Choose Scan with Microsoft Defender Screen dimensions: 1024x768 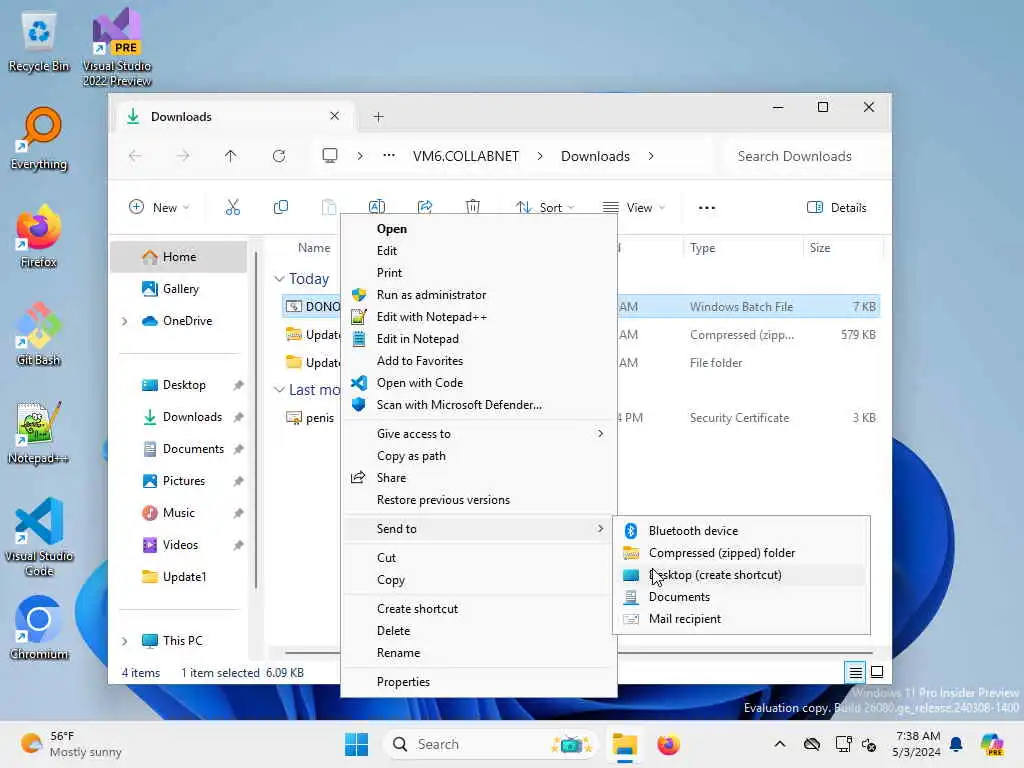click(x=479, y=405)
